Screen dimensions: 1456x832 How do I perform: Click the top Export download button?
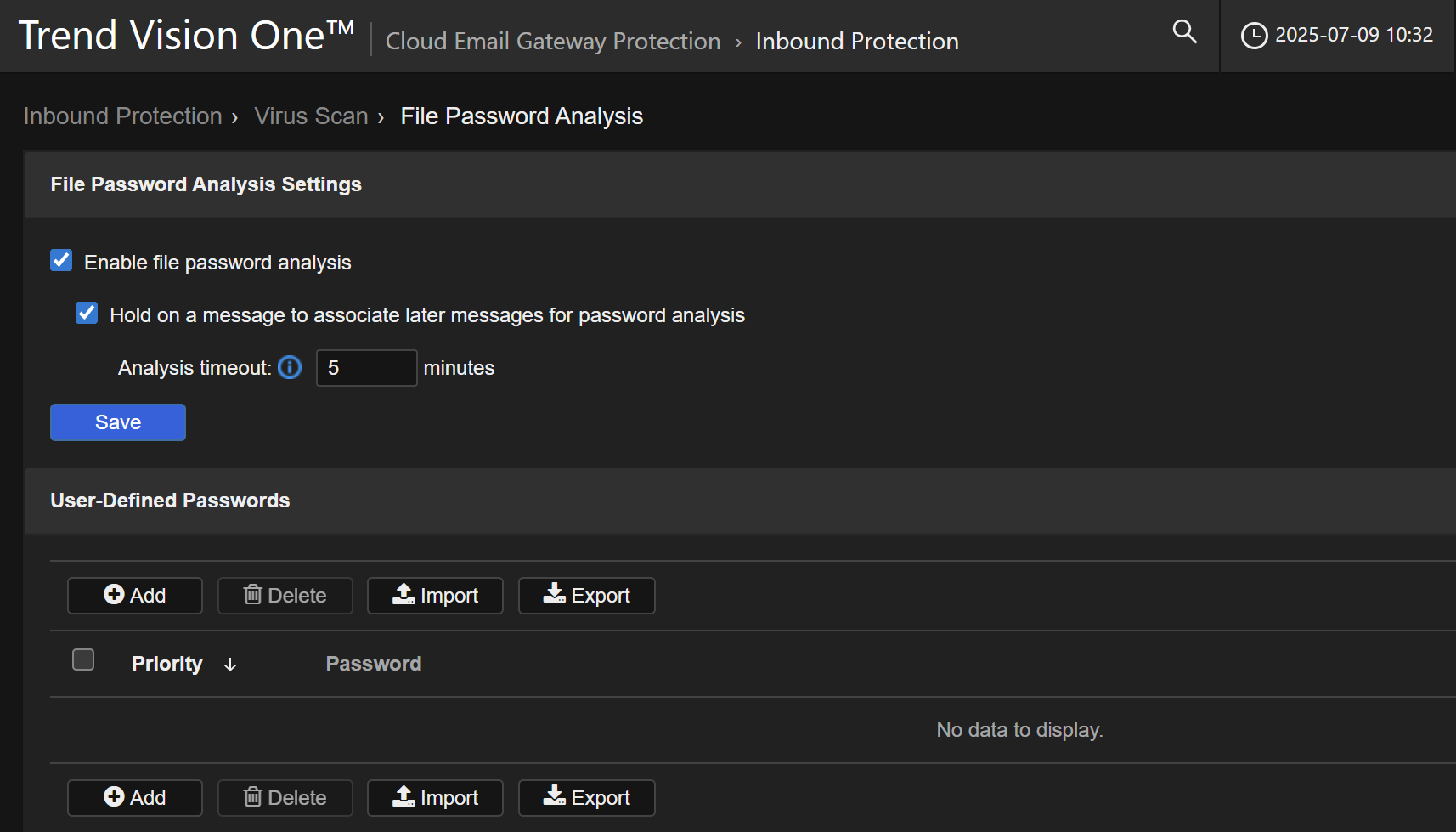(x=586, y=596)
